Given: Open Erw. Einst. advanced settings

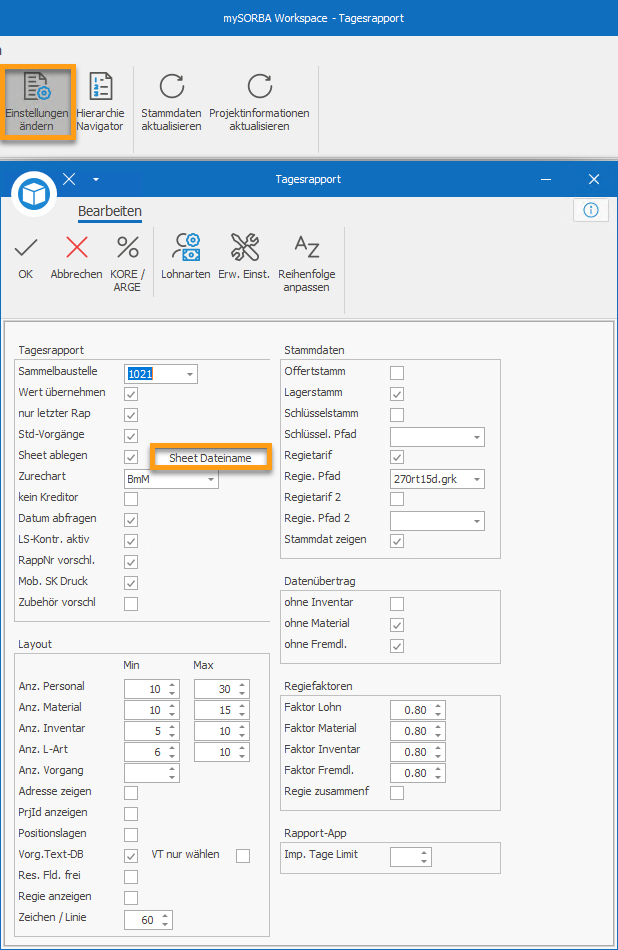Looking at the screenshot, I should (244, 257).
